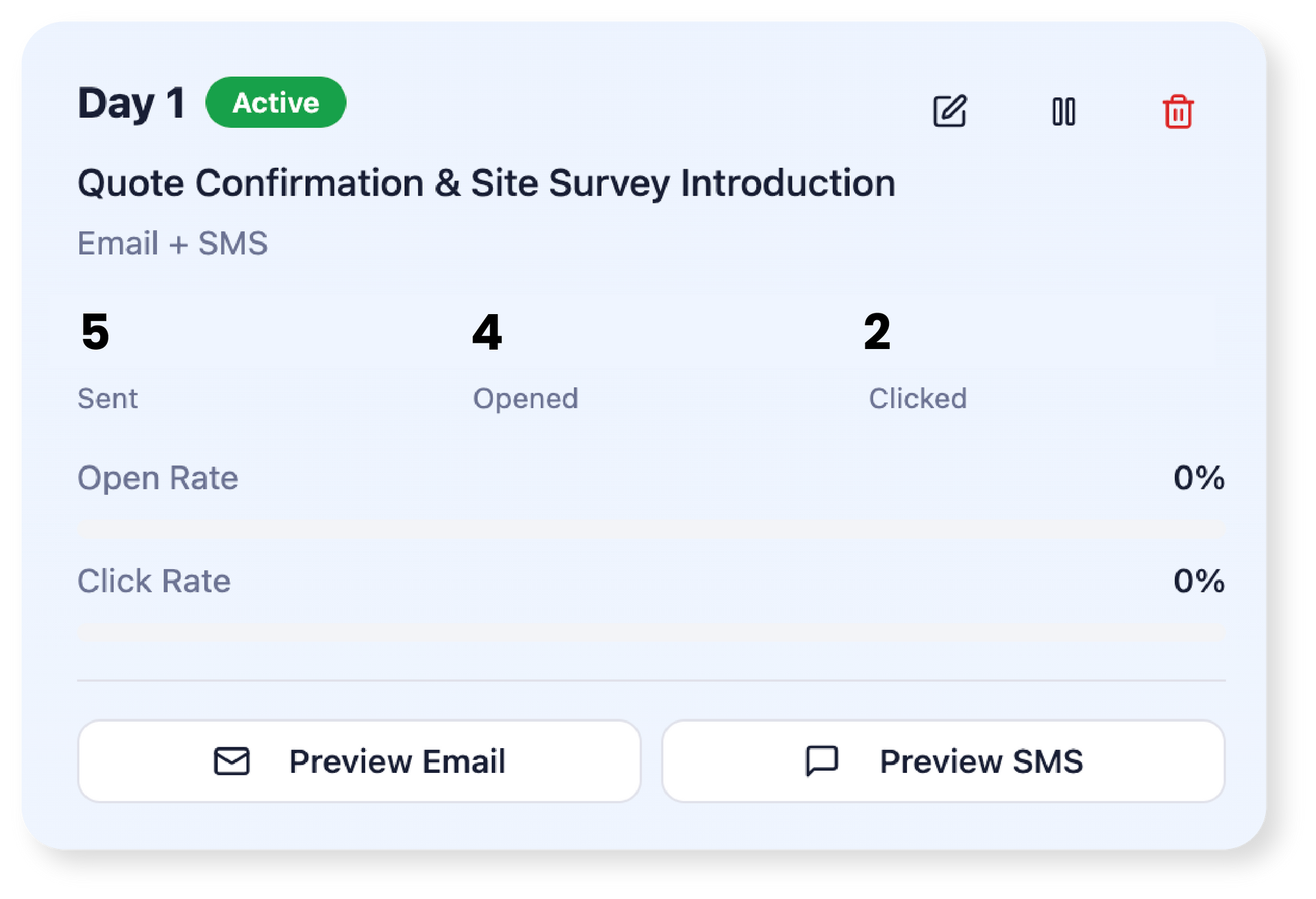Click the Click Rate progress bar
The height and width of the screenshot is (899, 1316).
pos(650,632)
